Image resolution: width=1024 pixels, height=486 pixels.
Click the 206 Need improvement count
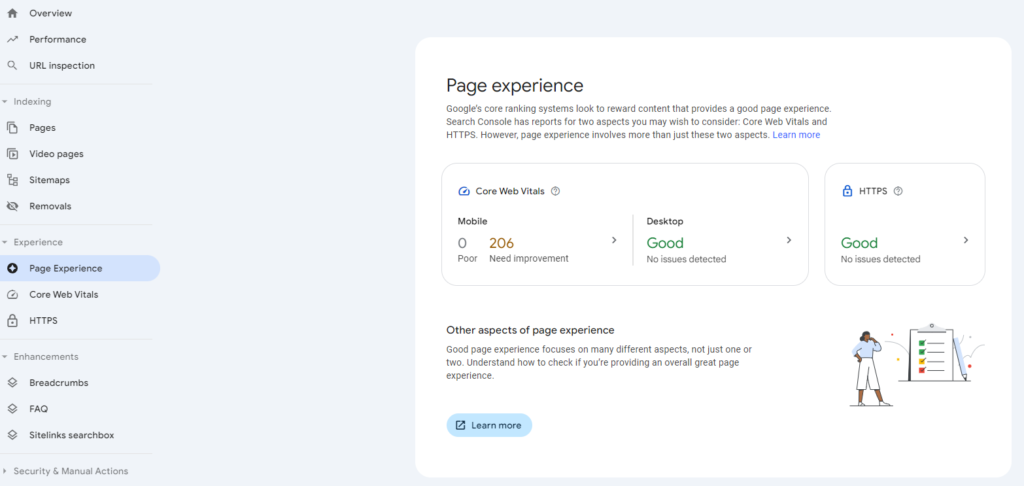(x=502, y=243)
